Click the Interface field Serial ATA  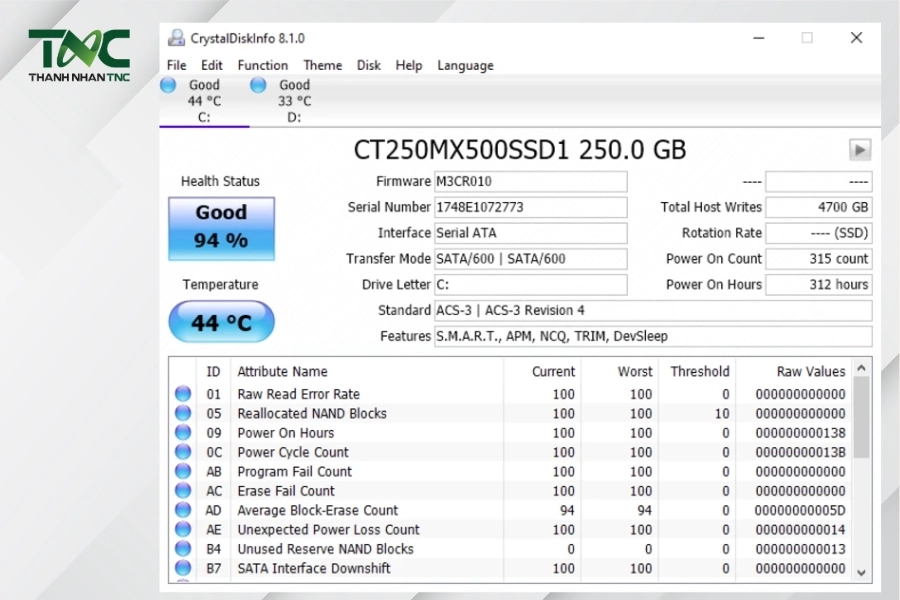pyautogui.click(x=530, y=233)
